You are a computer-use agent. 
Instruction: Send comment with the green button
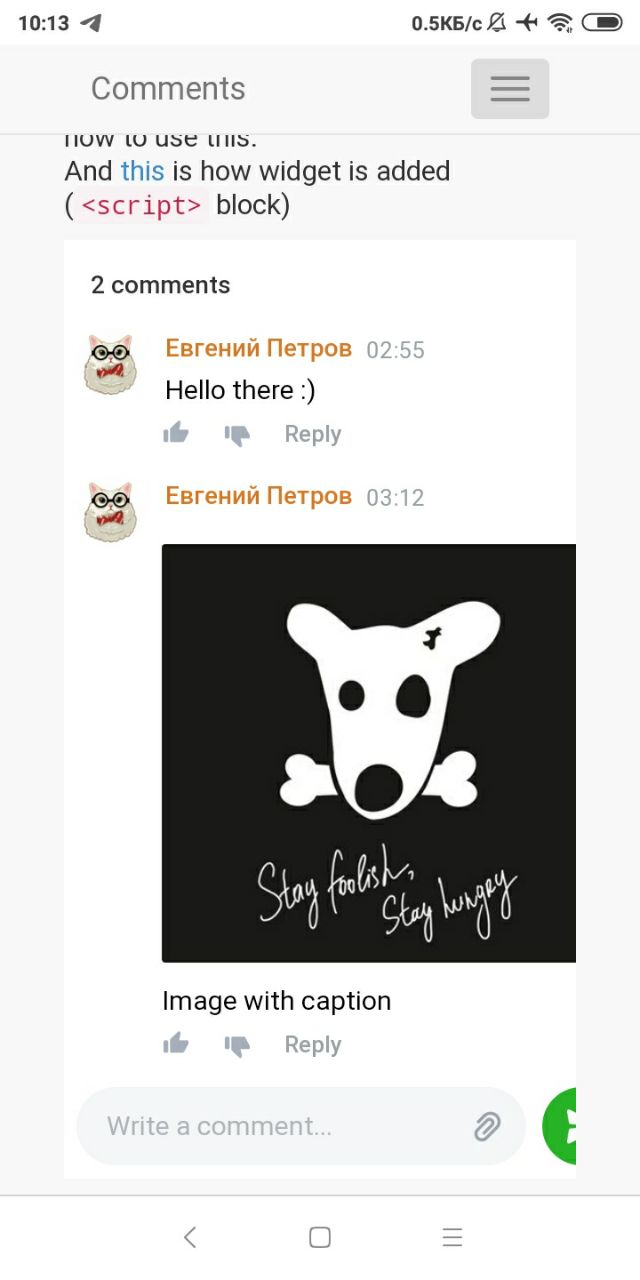click(x=559, y=1126)
